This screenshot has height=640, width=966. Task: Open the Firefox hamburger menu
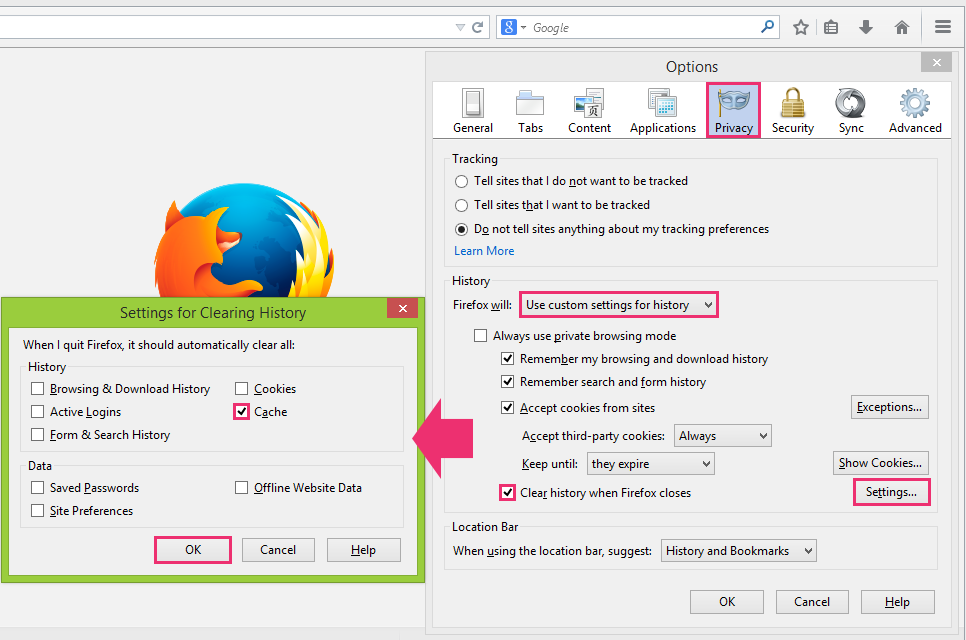(x=943, y=26)
